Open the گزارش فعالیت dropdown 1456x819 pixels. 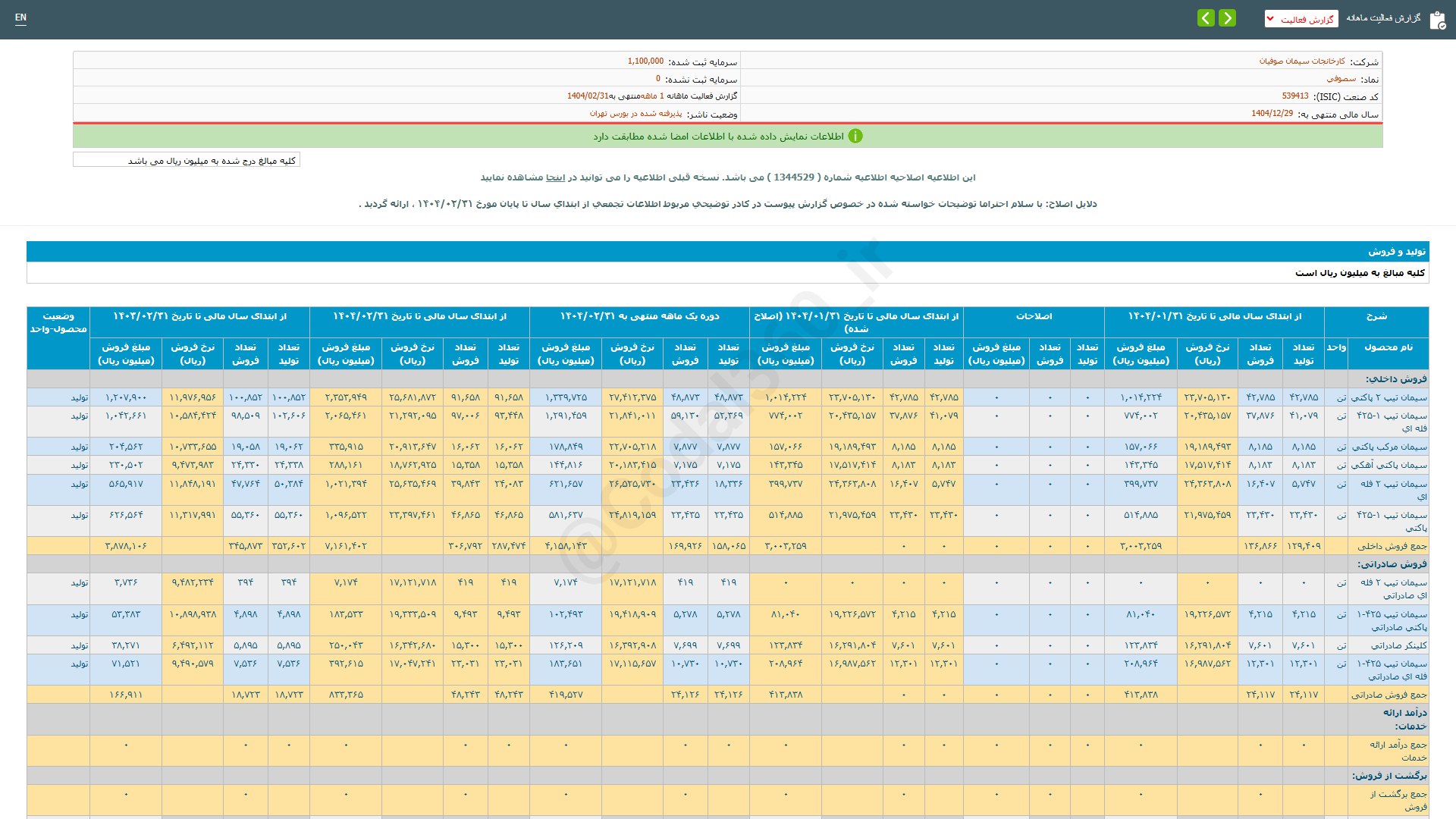(x=1301, y=20)
